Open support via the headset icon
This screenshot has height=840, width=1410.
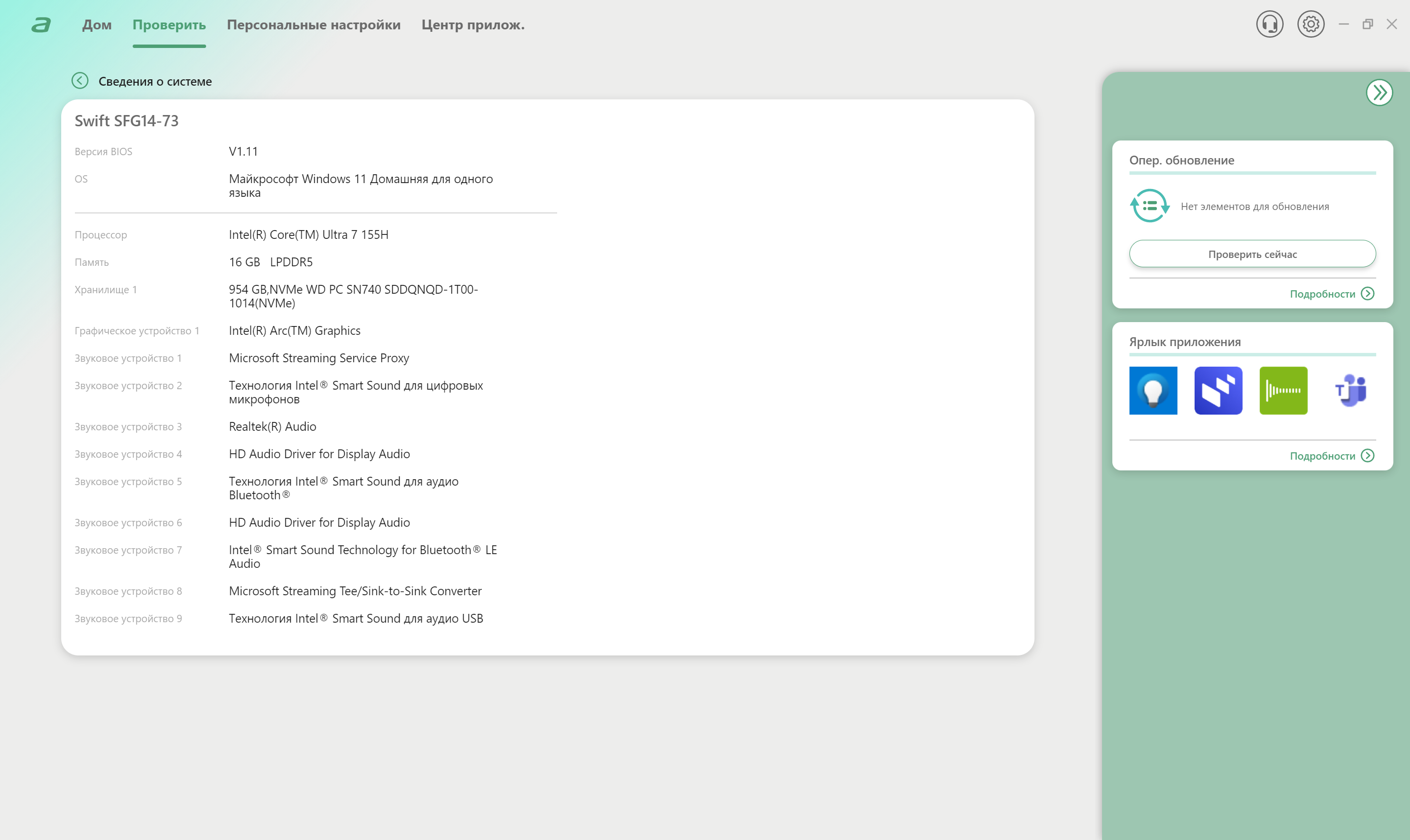[1269, 24]
